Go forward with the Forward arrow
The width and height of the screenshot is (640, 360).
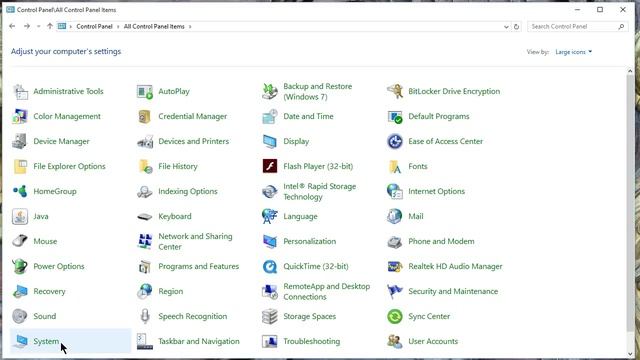27,26
